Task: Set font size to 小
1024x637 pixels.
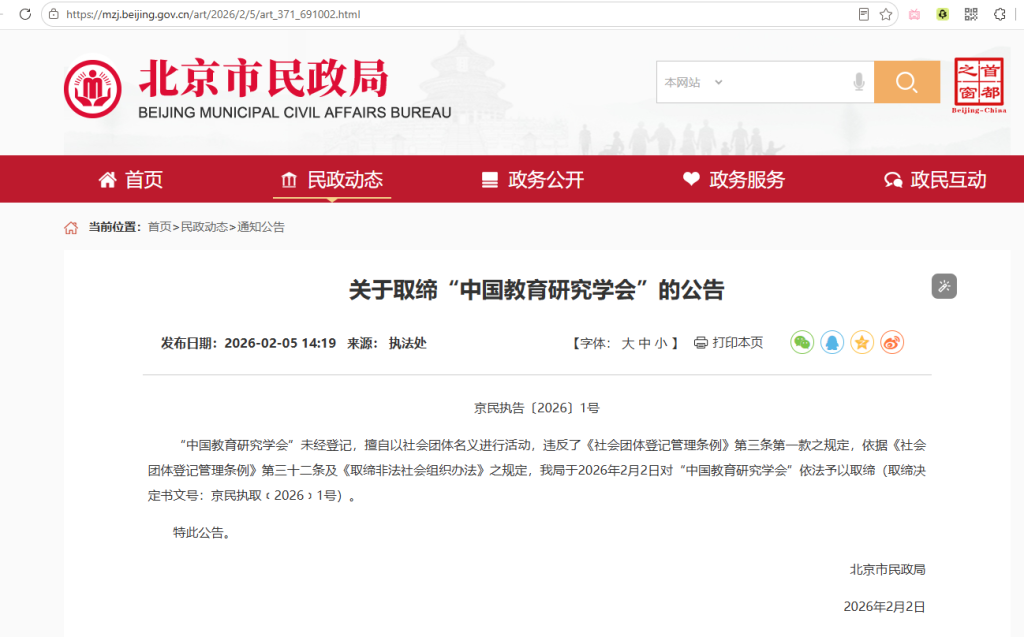Action: click(661, 343)
